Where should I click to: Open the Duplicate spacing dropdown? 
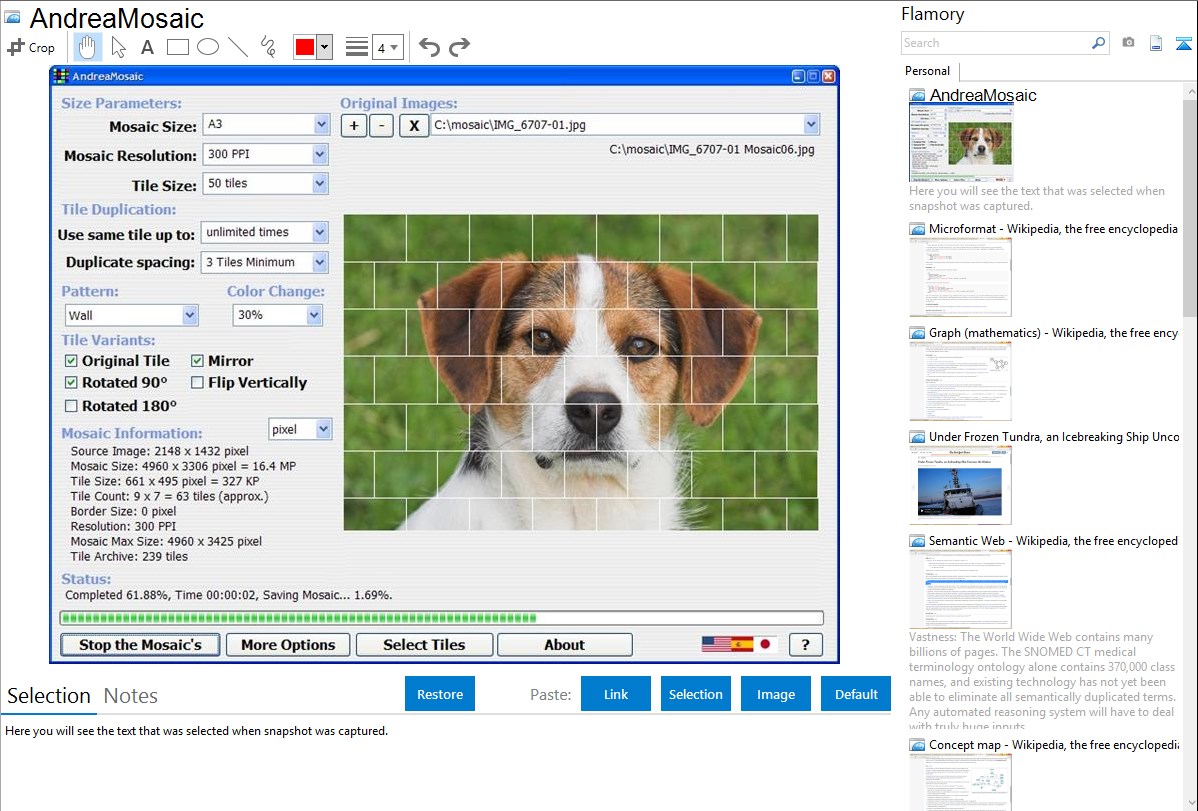[x=320, y=262]
